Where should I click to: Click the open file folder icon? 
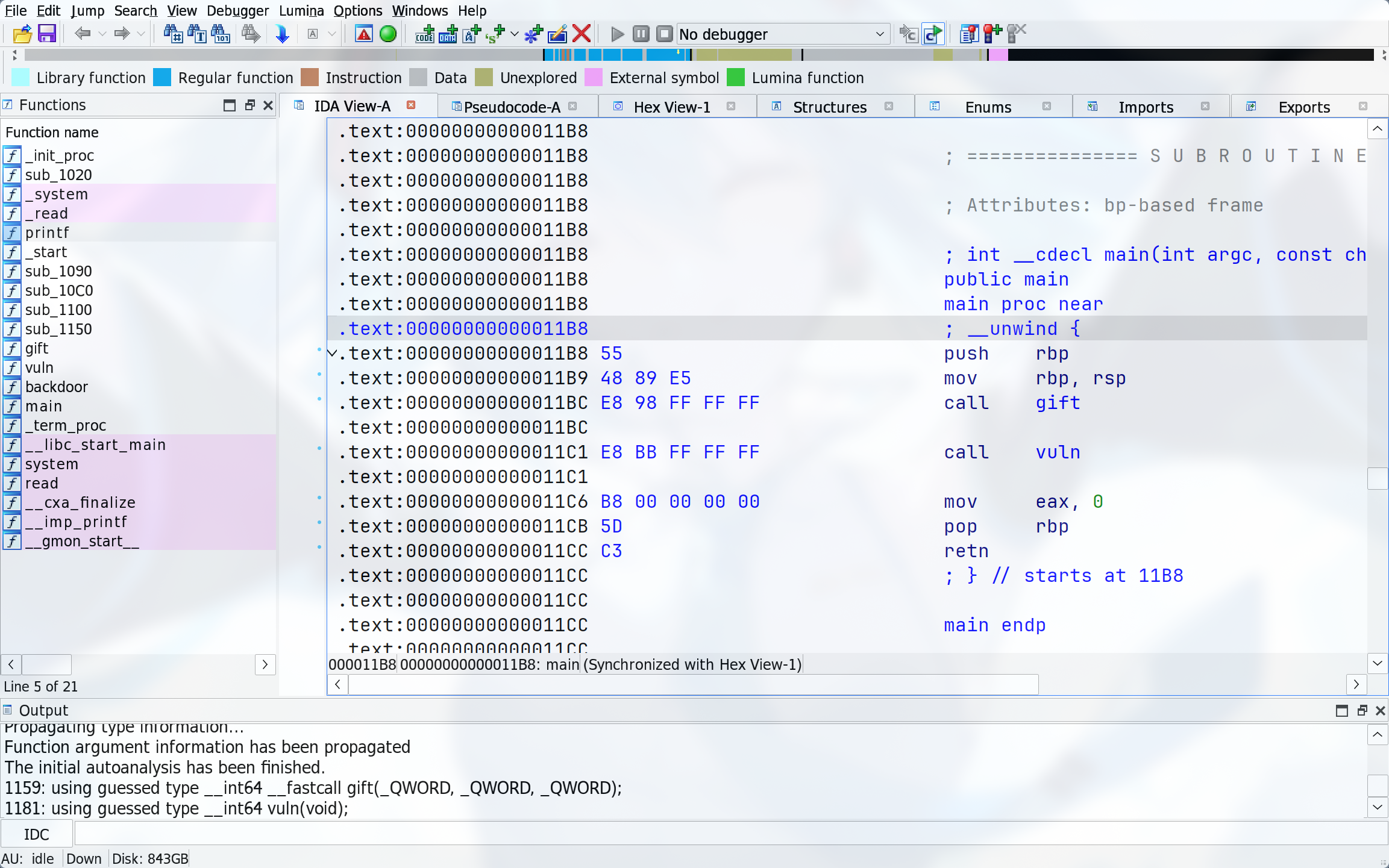(22, 34)
